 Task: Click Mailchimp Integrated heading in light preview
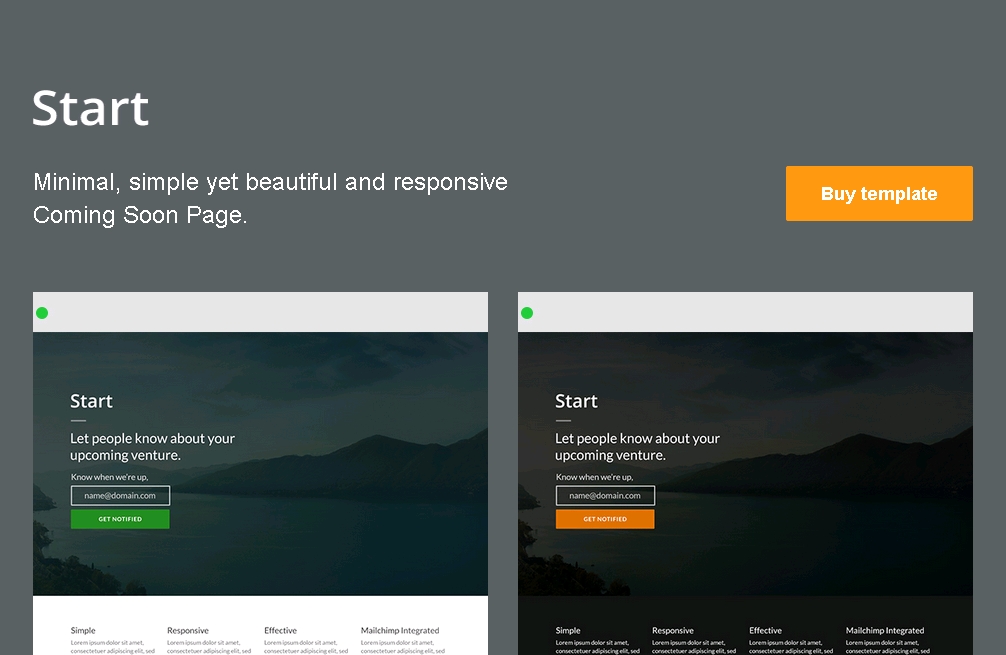400,630
